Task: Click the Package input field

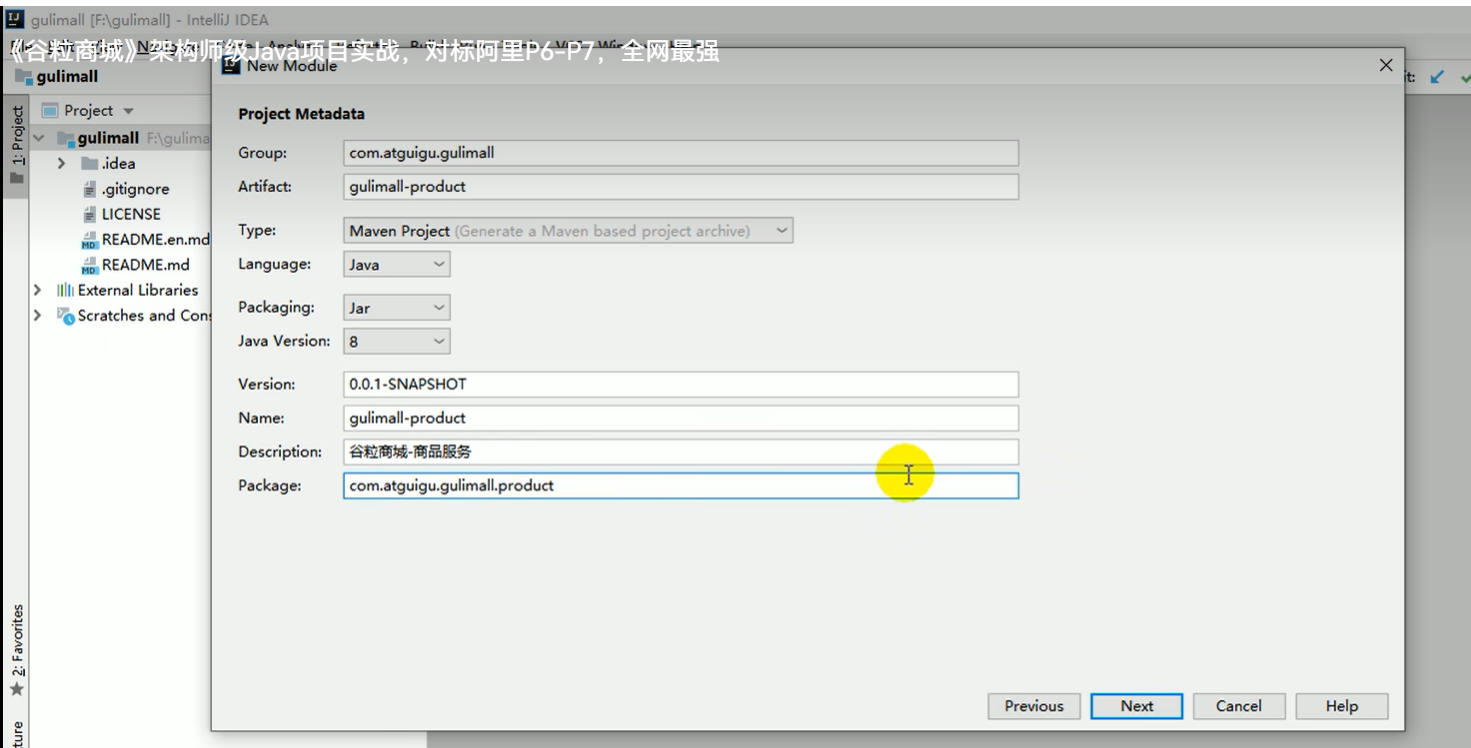Action: [x=681, y=485]
